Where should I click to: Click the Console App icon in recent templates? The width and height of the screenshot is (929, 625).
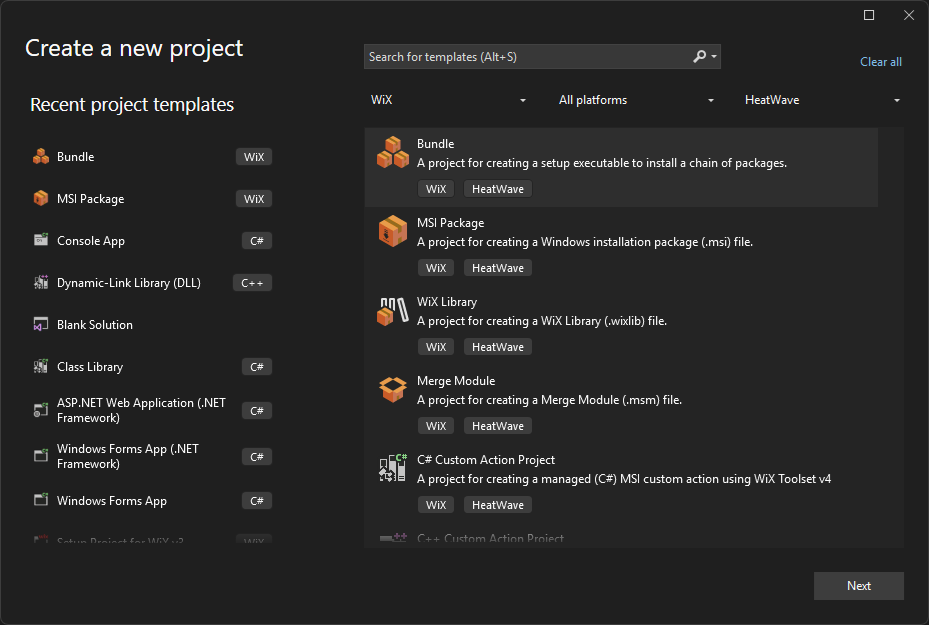point(41,241)
